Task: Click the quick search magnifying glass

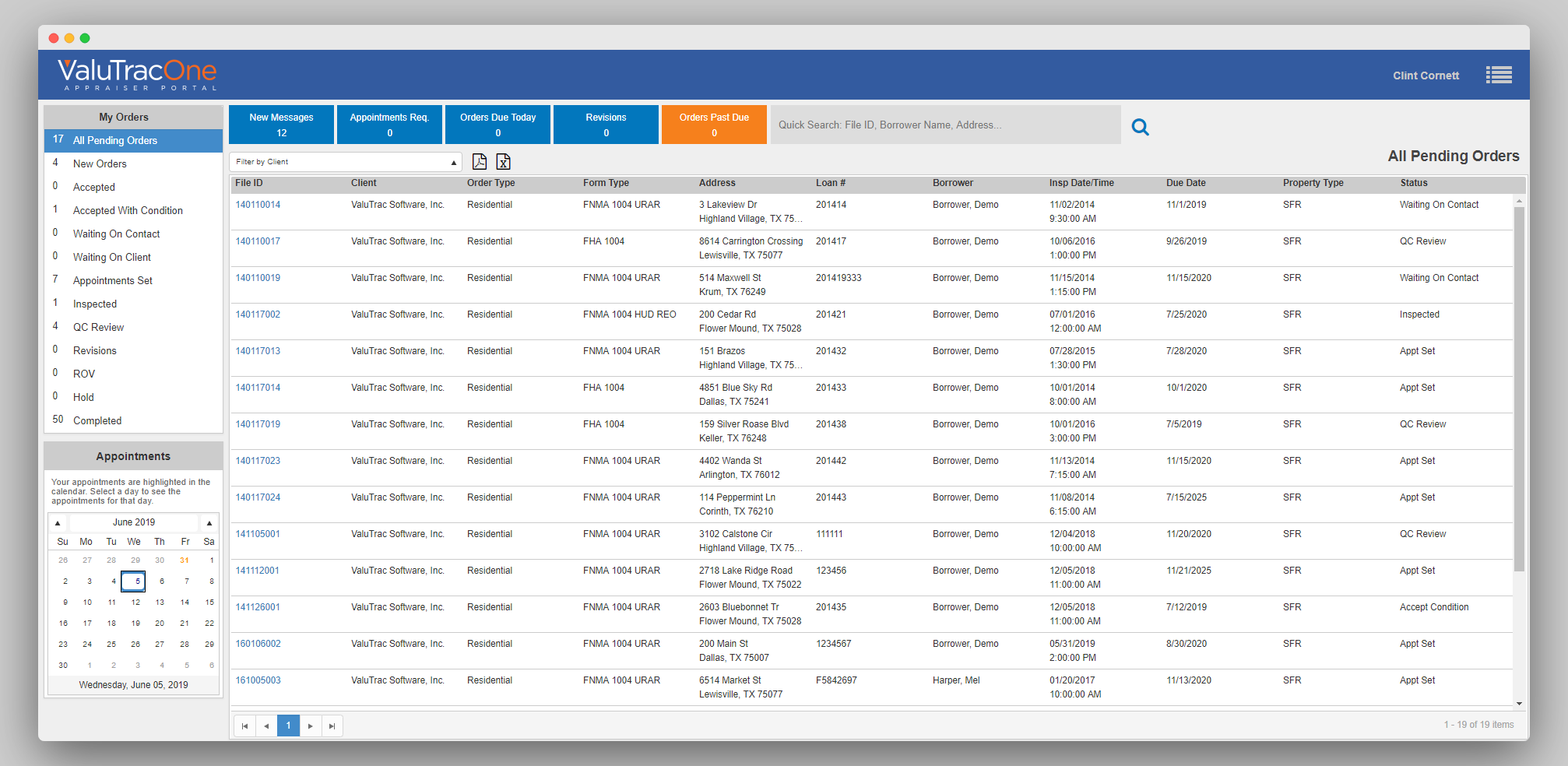Action: (1140, 125)
